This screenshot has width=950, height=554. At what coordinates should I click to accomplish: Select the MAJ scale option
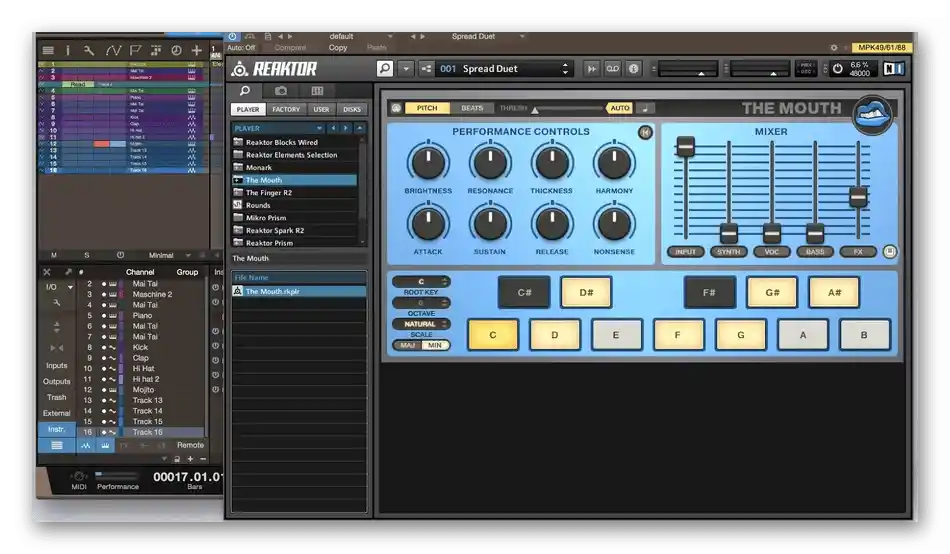coord(408,345)
